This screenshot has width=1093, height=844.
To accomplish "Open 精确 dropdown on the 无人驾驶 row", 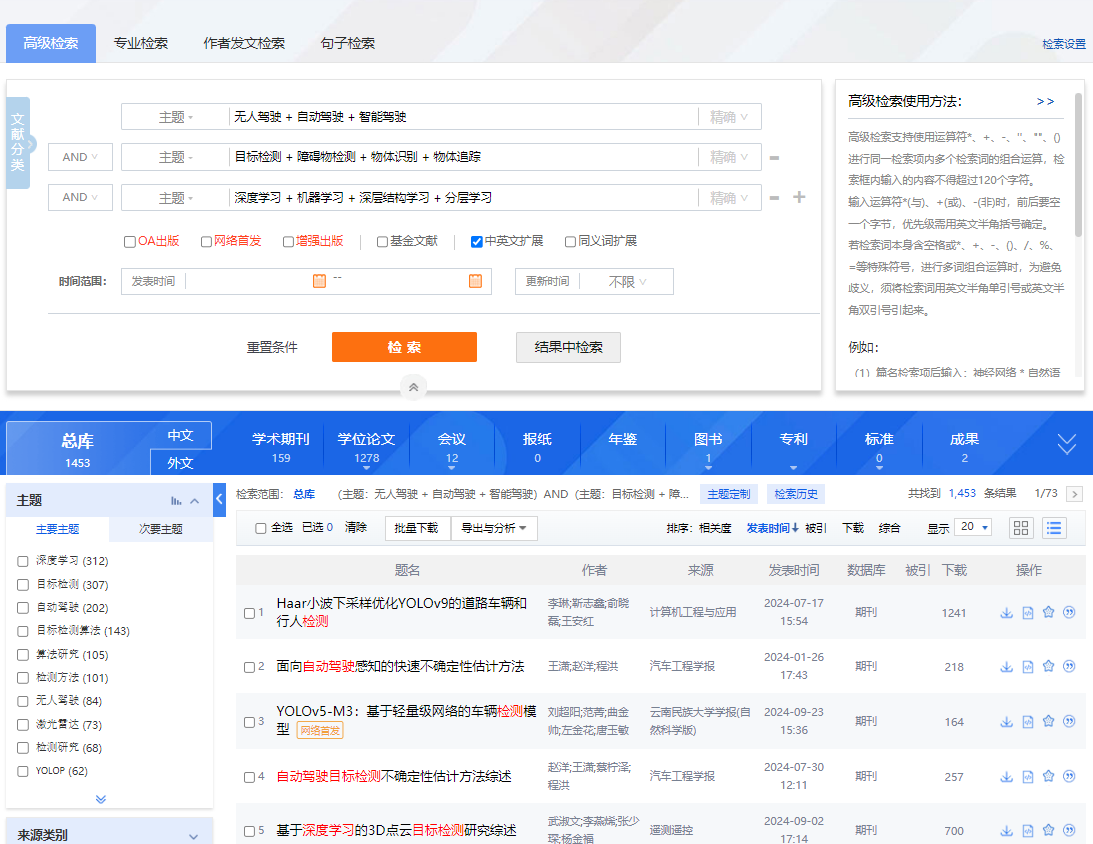I will click(729, 117).
